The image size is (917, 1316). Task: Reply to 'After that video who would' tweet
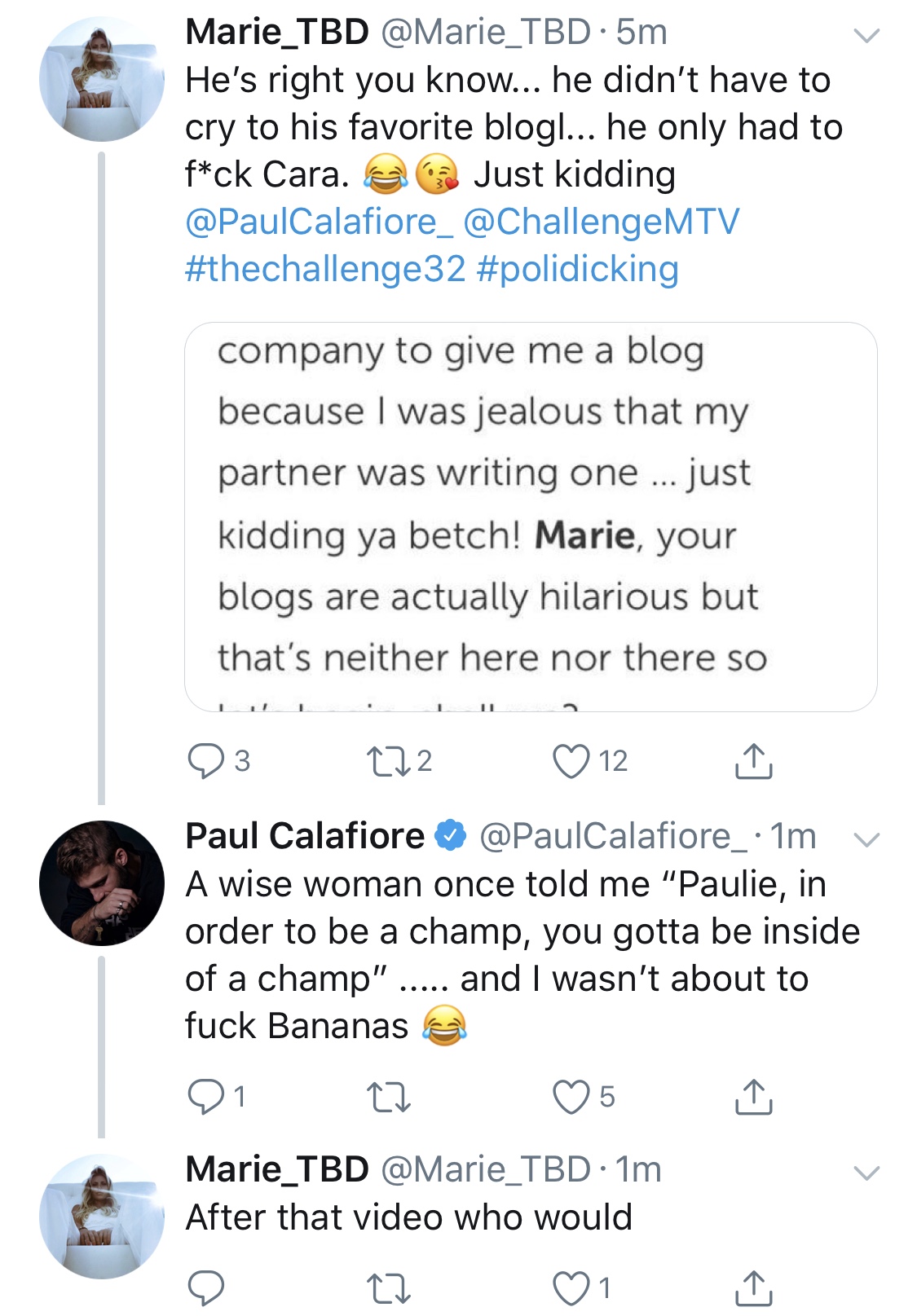point(206,1288)
